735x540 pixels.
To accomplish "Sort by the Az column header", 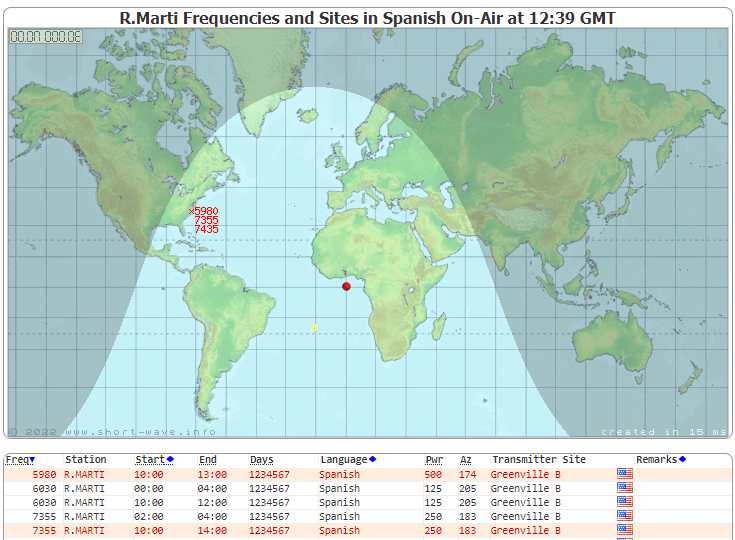I will click(x=465, y=460).
